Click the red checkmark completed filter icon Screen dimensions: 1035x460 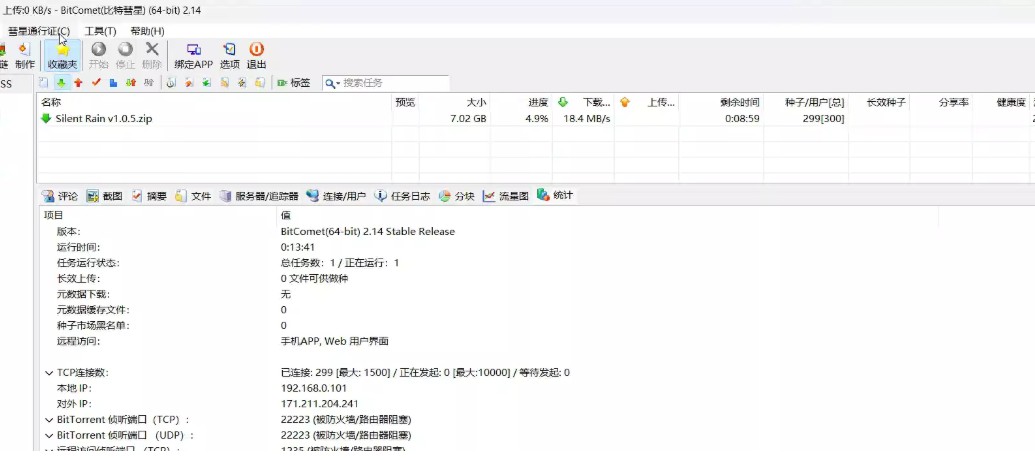click(96, 83)
